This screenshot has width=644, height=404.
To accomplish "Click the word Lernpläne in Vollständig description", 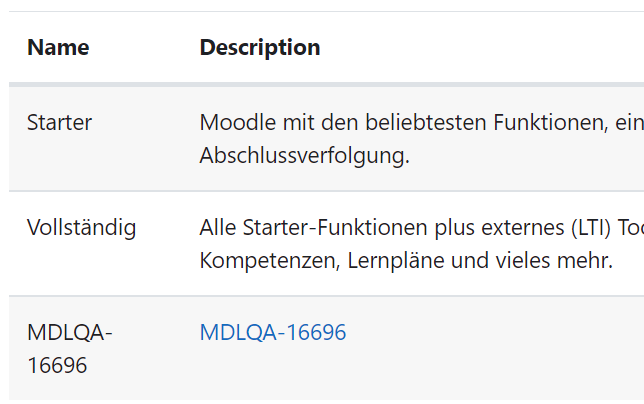I will (x=396, y=260).
